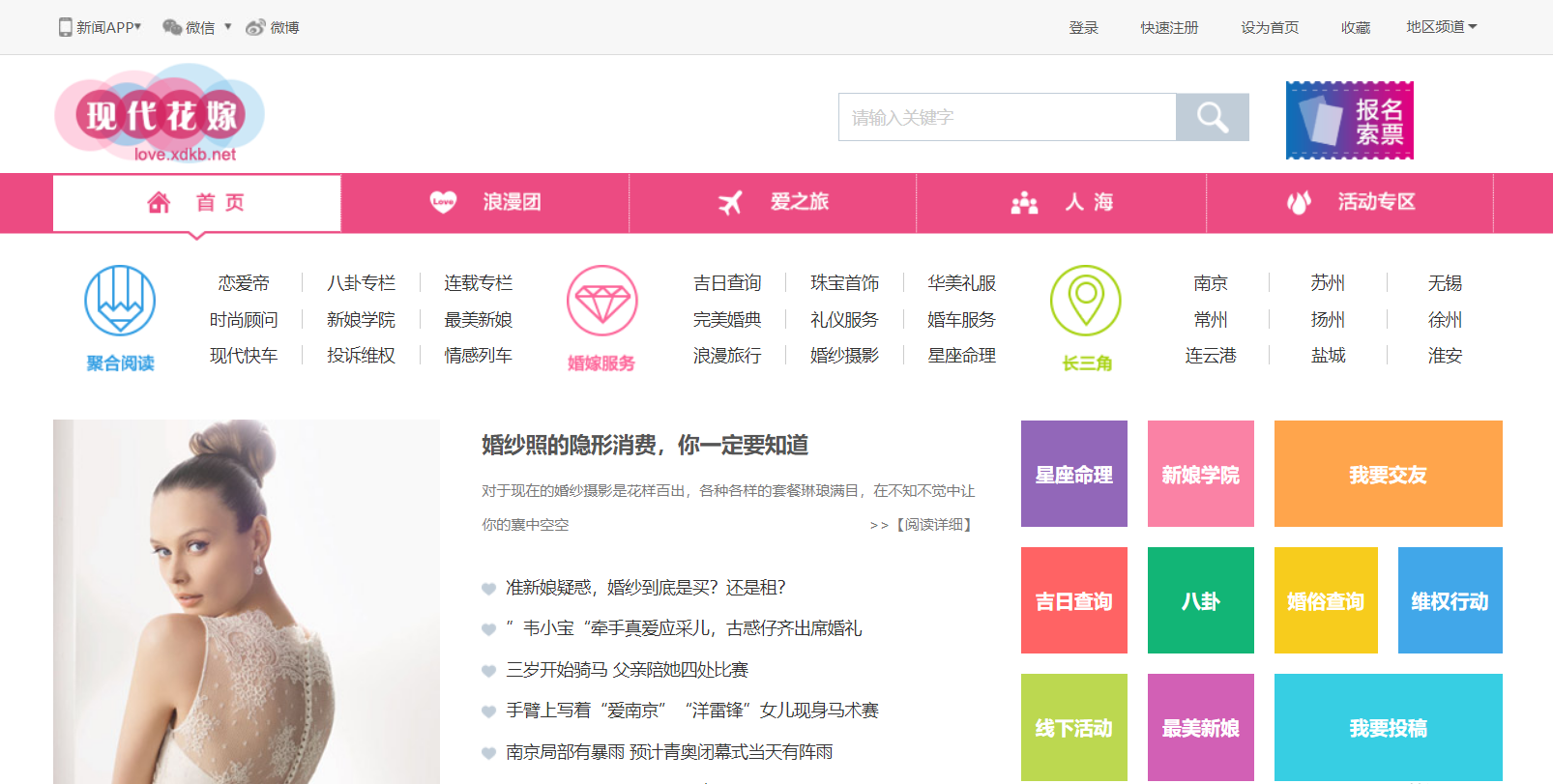Click the bride photo thumbnail
This screenshot has height=784, width=1553.
point(246,601)
